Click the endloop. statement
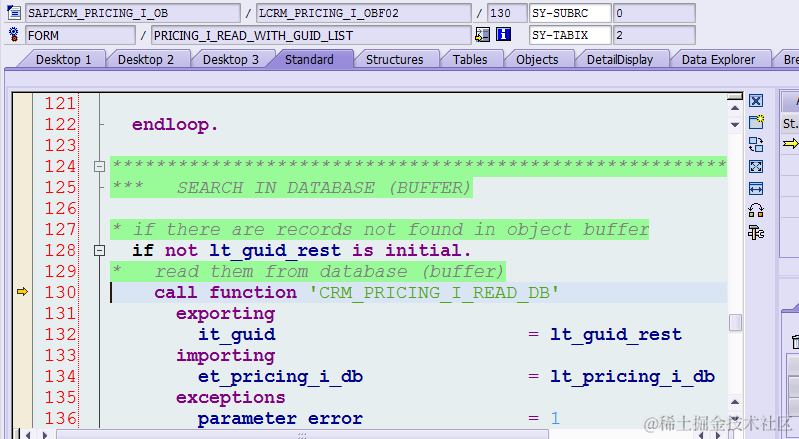The image size is (799, 439). (175, 124)
